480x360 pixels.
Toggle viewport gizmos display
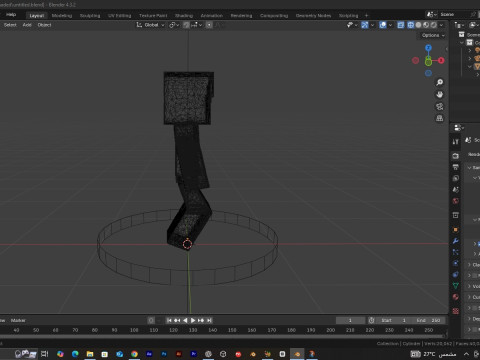click(x=365, y=25)
